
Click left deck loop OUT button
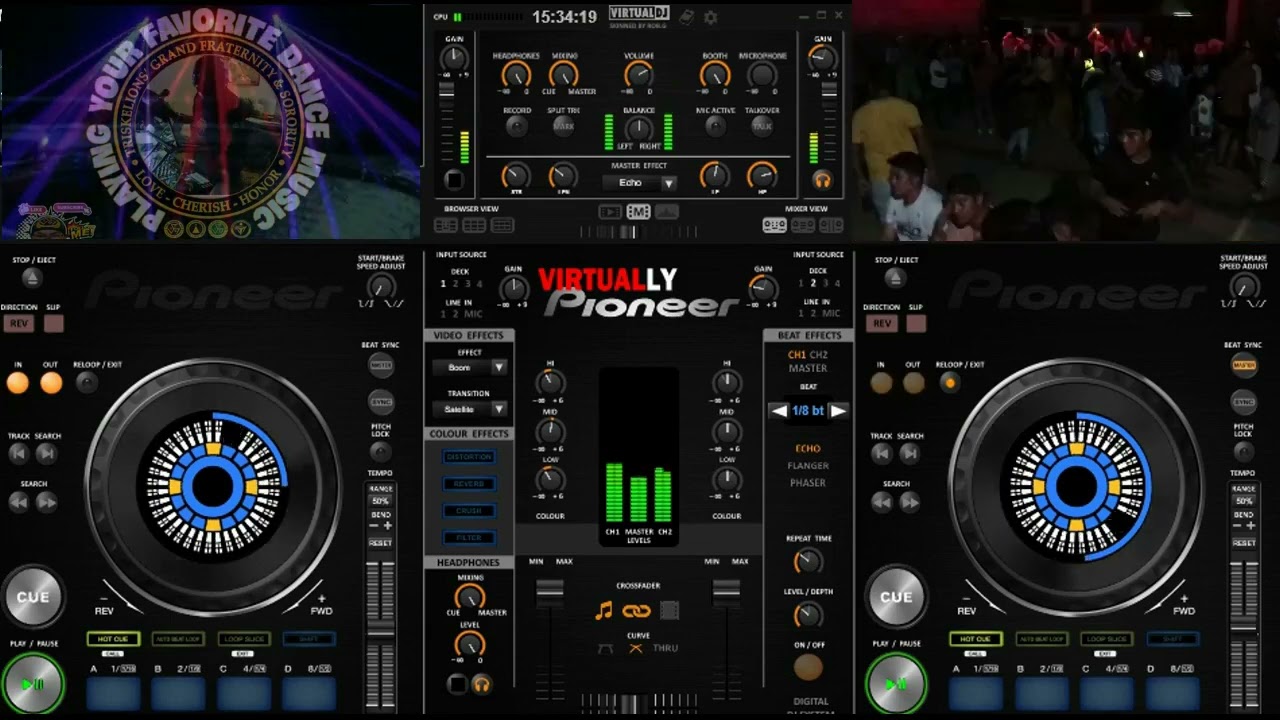[x=51, y=383]
